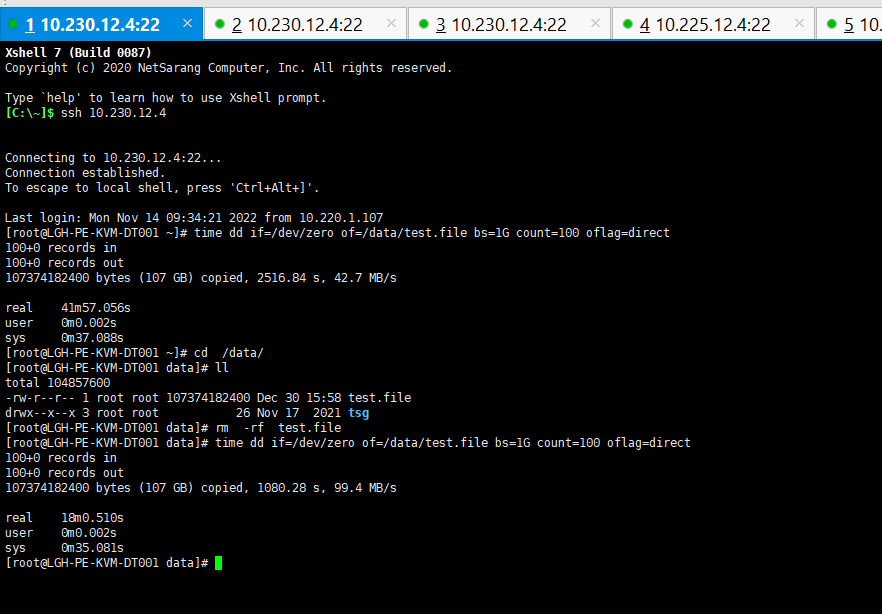Switch to session tab 3
882x614 pixels.
[501, 25]
